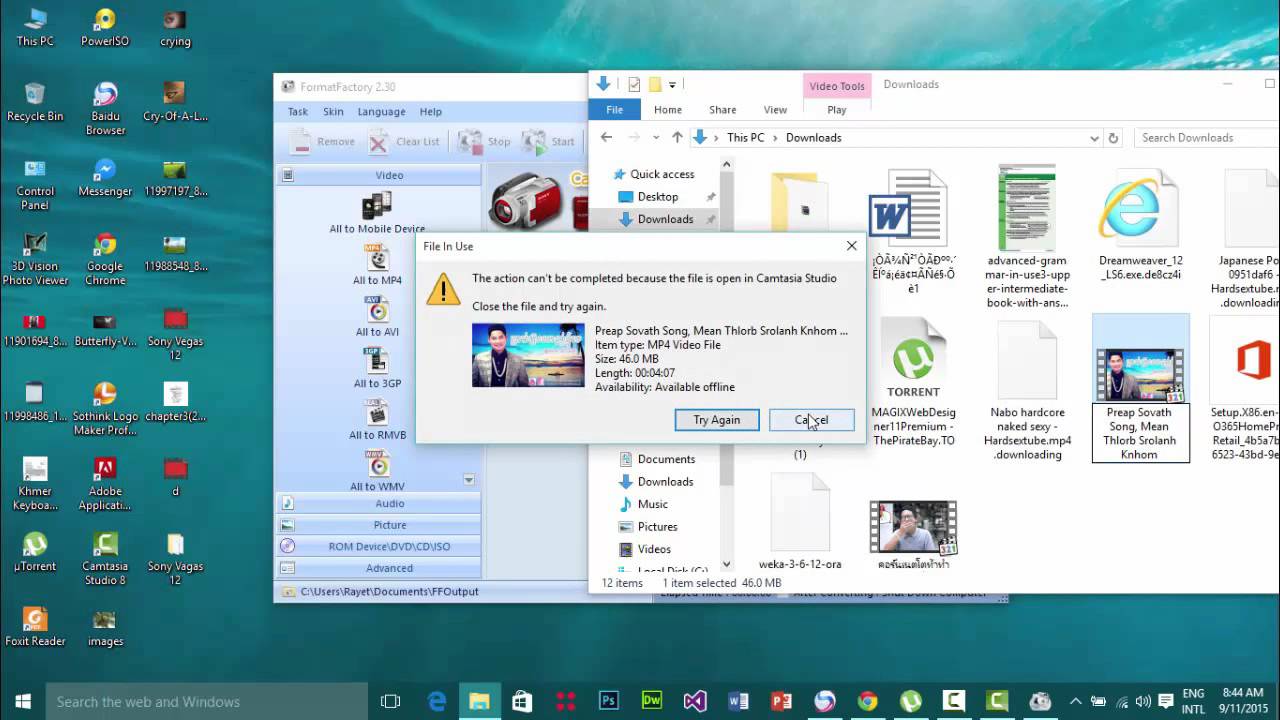Open recent locations dropdown in Explorer

(655, 138)
